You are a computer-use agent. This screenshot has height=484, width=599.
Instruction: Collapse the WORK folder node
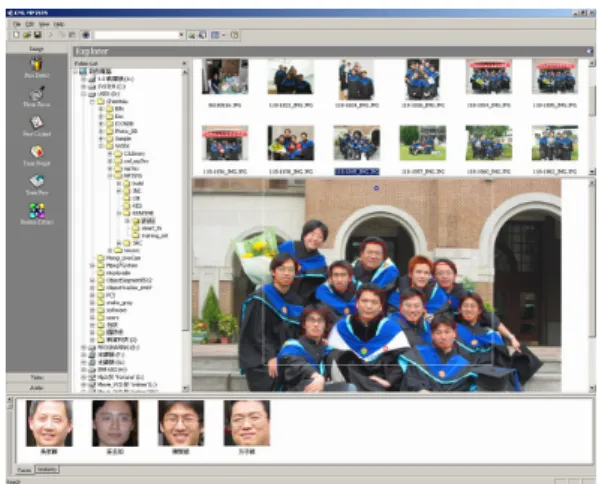coord(101,146)
